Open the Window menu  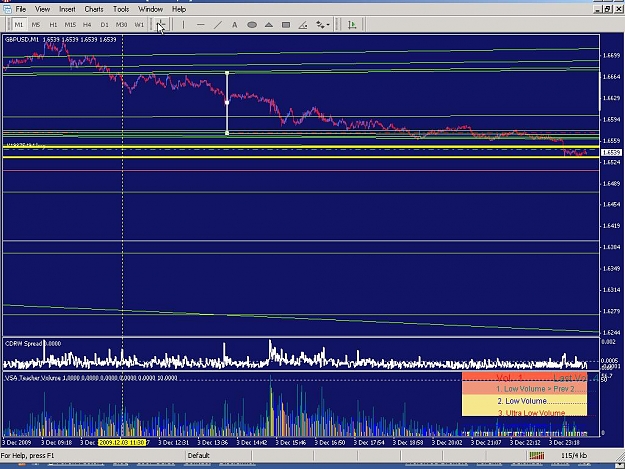click(150, 9)
